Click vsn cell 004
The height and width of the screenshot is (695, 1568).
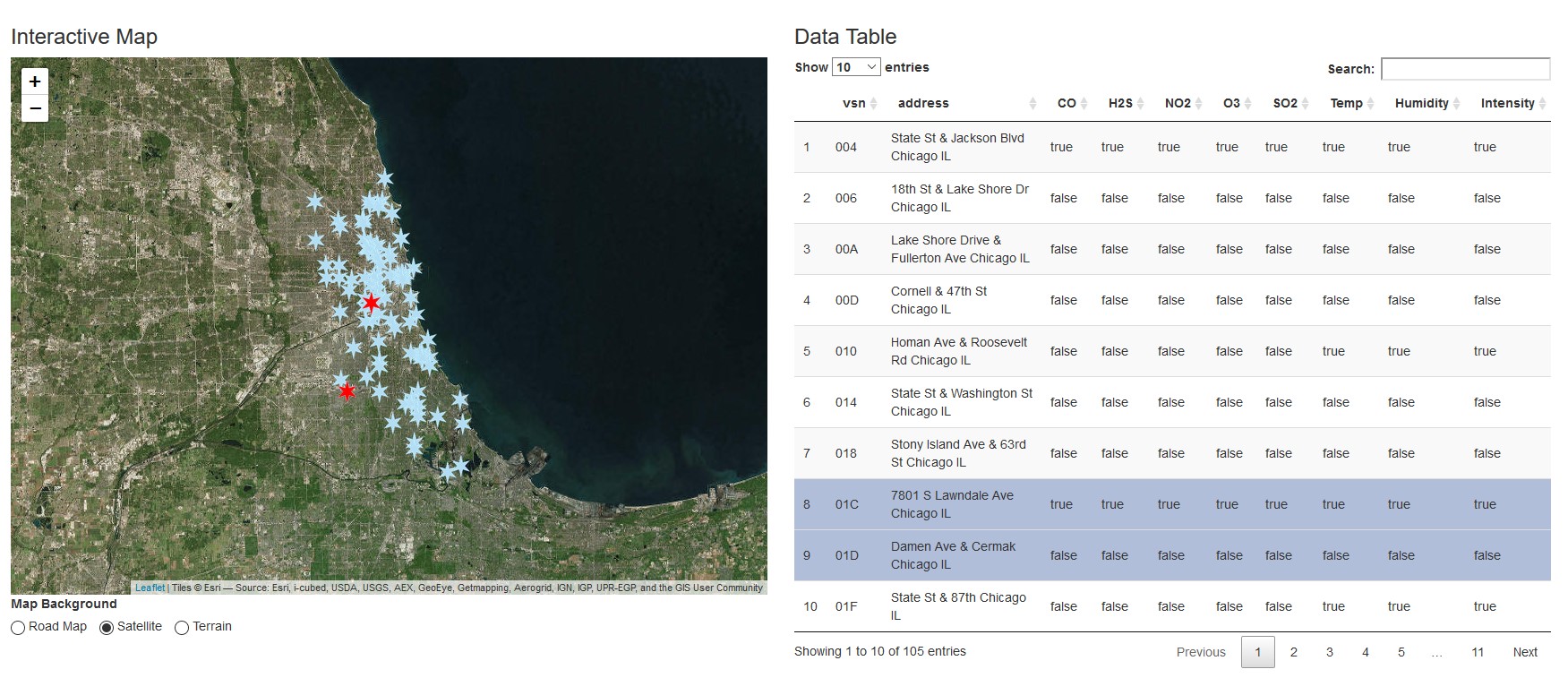846,147
